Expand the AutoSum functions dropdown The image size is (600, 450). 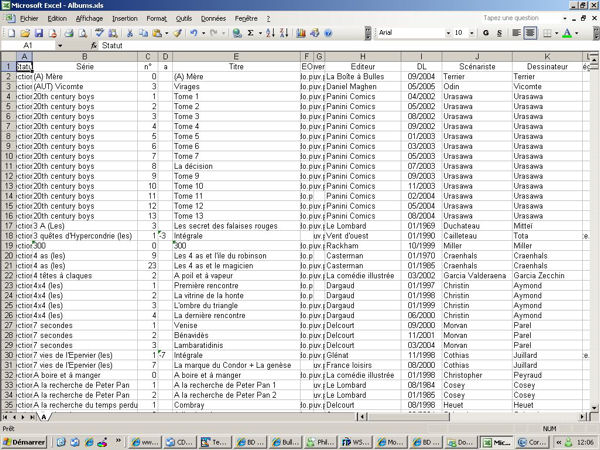click(260, 33)
